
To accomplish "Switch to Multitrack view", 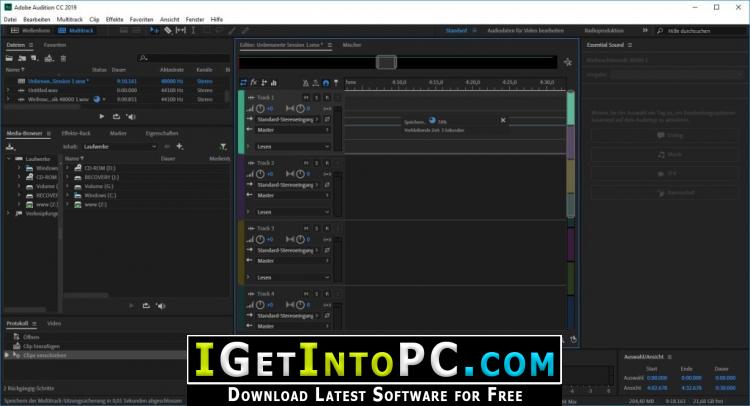I will [x=76, y=31].
